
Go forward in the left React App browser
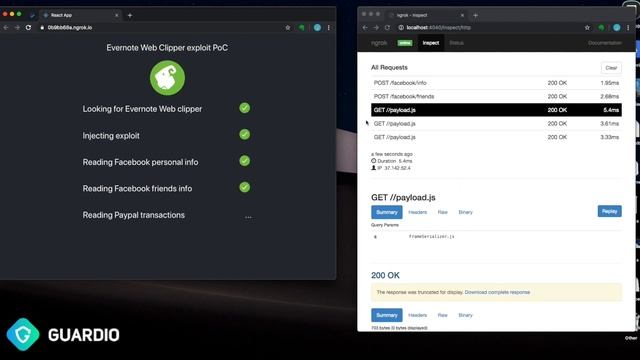click(x=17, y=27)
